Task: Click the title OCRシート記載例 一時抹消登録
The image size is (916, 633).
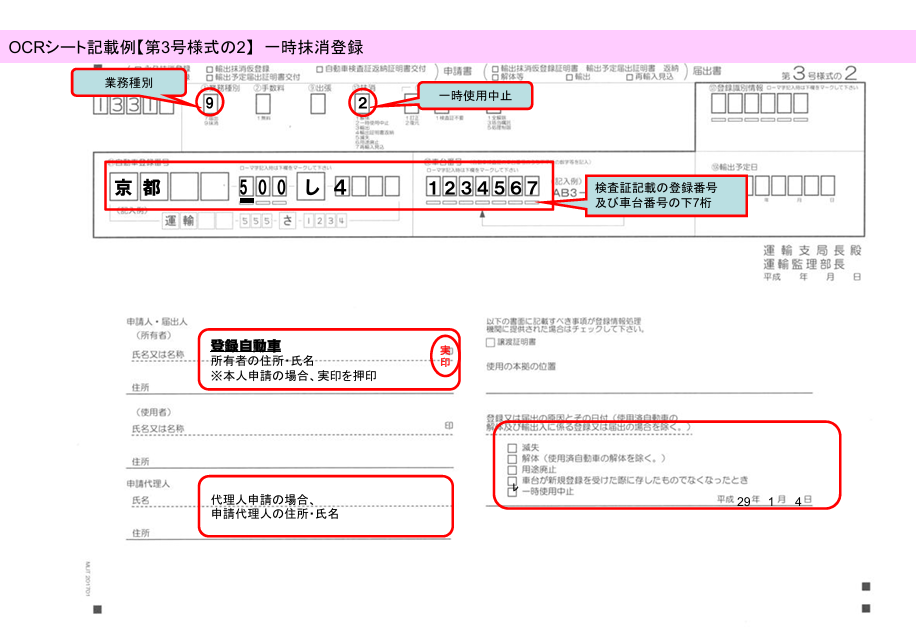Action: [x=186, y=47]
